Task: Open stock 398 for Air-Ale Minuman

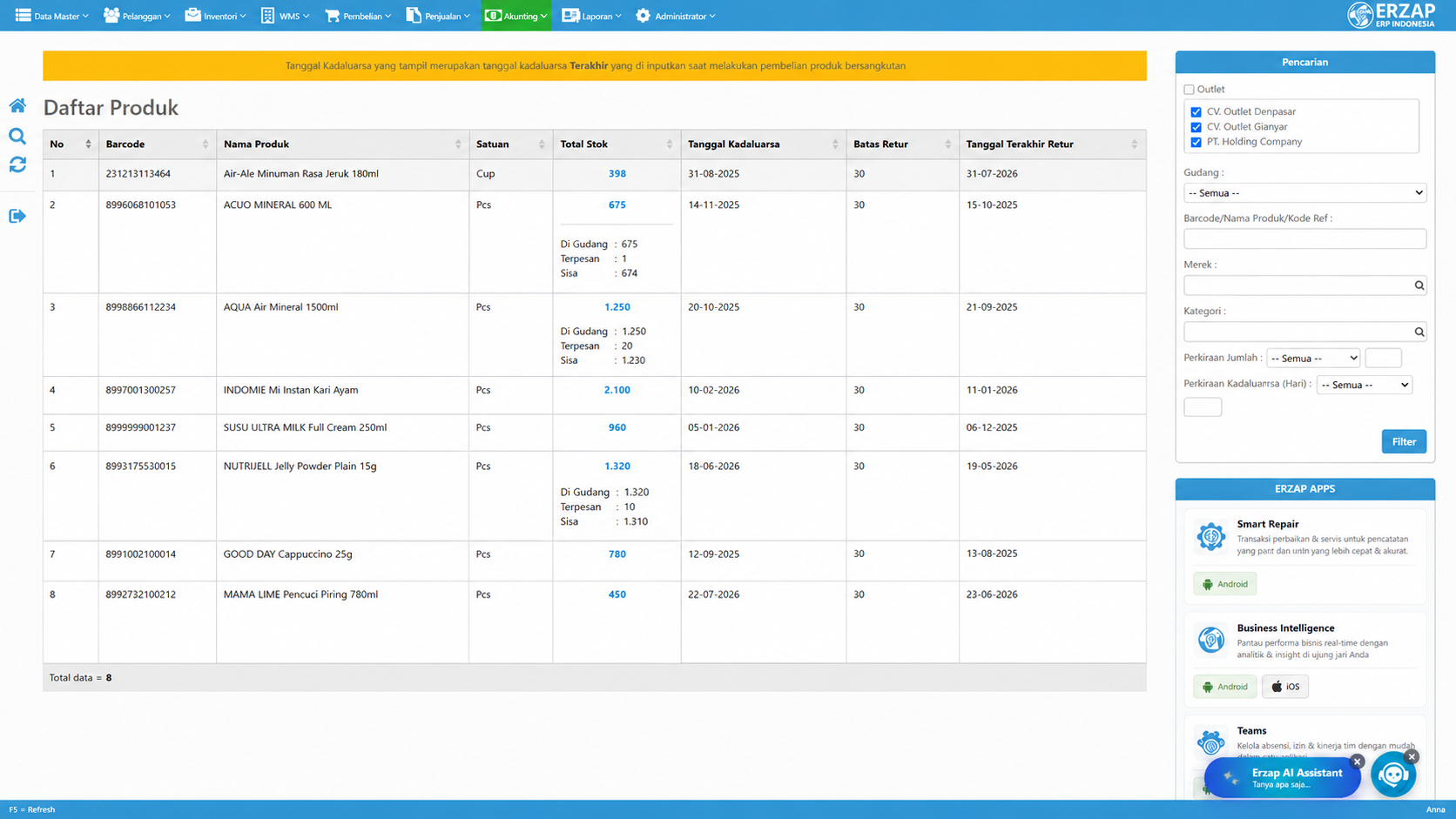Action: click(617, 174)
